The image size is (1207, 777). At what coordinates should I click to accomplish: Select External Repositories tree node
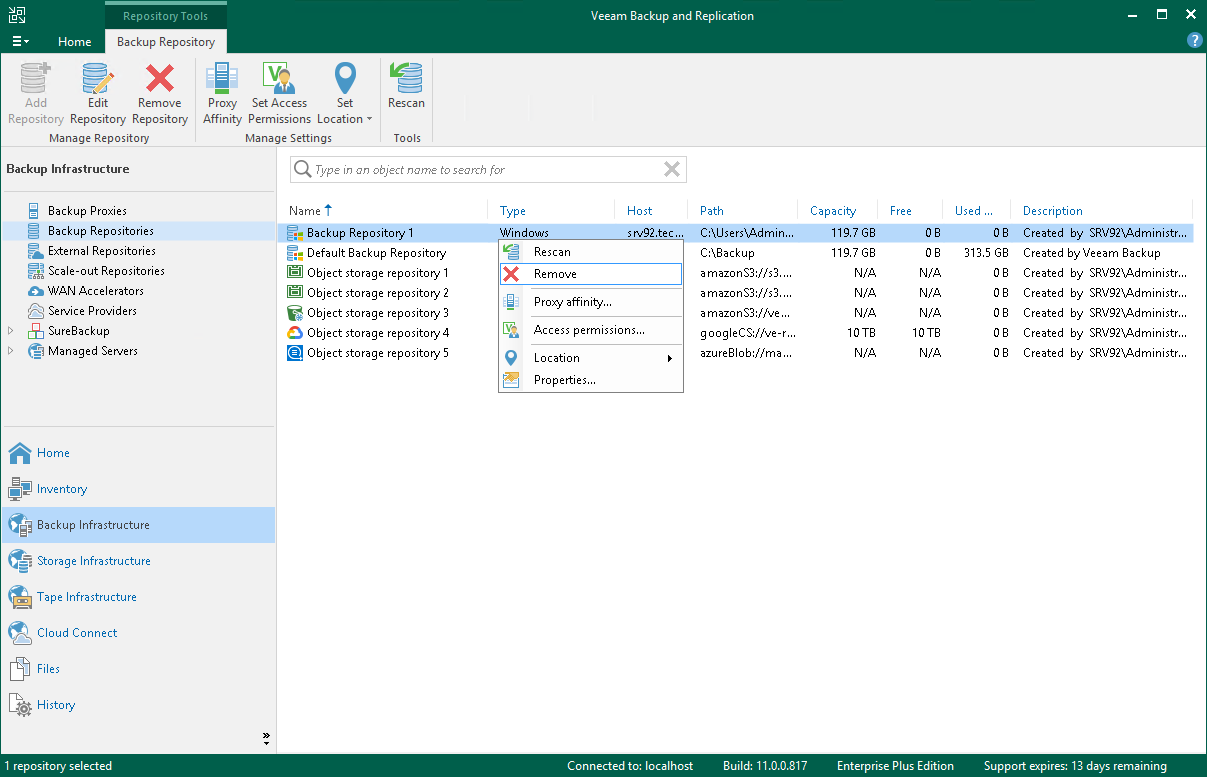click(101, 251)
